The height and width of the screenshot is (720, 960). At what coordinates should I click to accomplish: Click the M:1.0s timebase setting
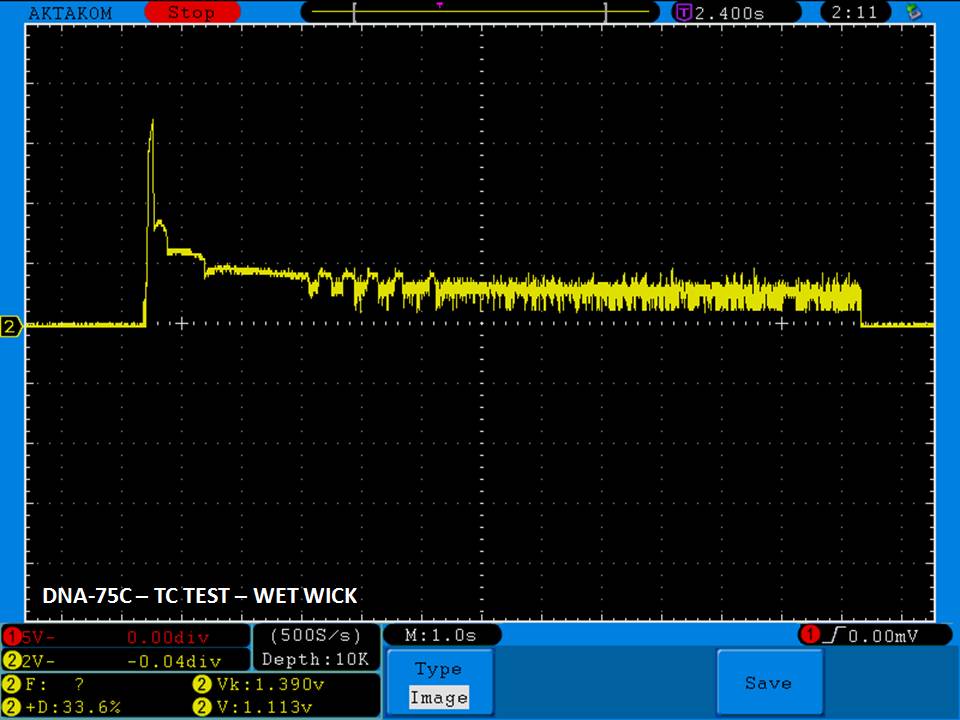click(441, 635)
